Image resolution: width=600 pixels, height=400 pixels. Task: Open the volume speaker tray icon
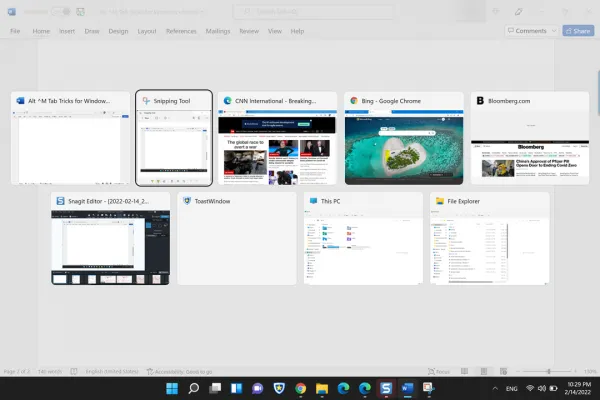pyautogui.click(x=542, y=389)
